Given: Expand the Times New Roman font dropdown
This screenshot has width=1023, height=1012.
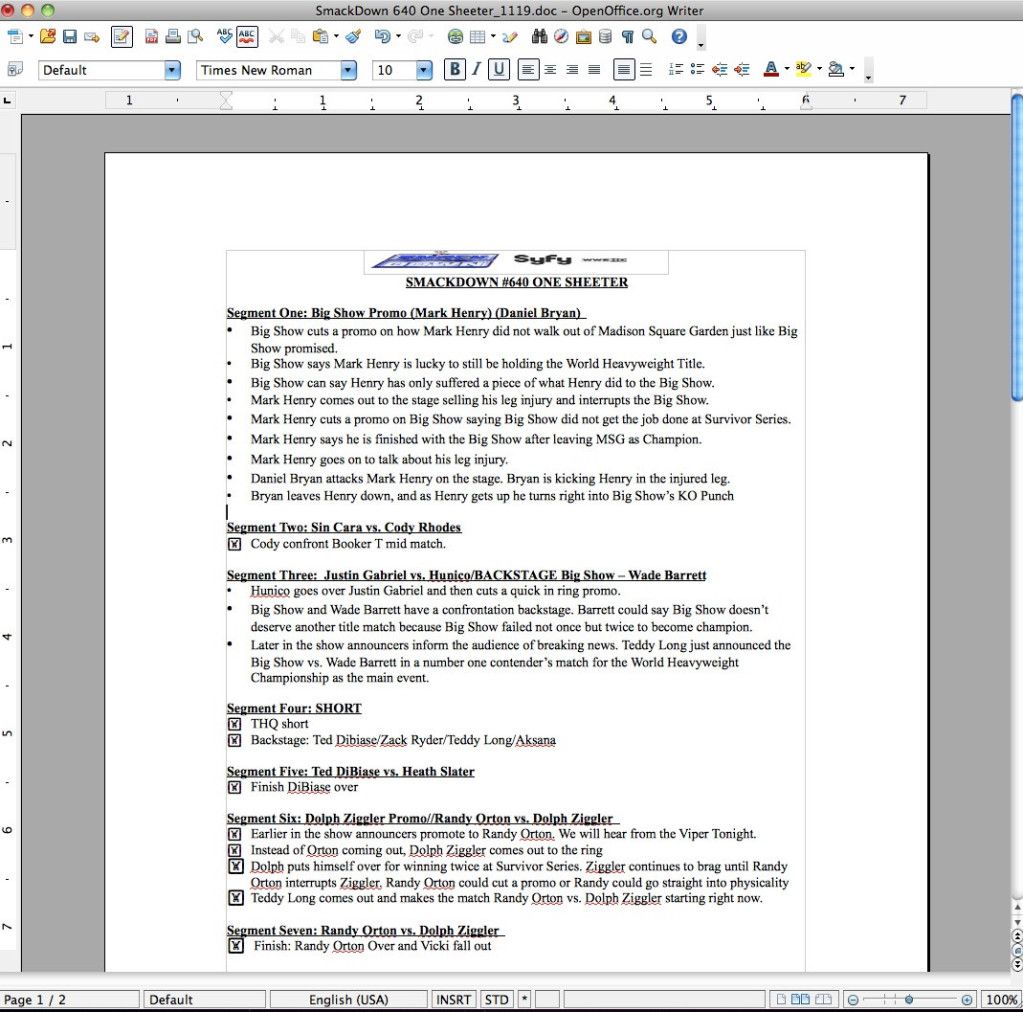Looking at the screenshot, I should pos(348,70).
